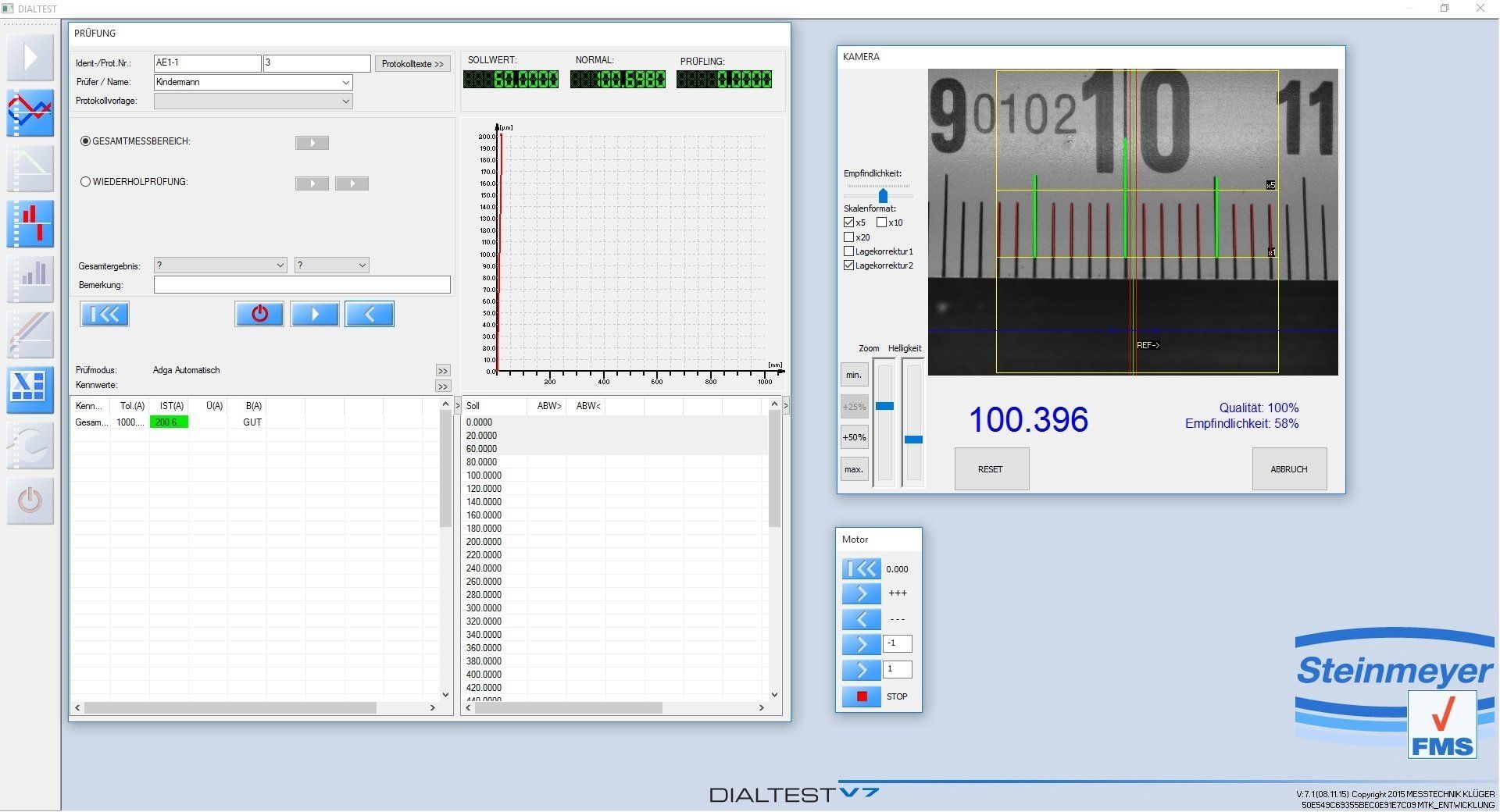
Task: Open the Excel export icon in sidebar
Action: coord(30,390)
